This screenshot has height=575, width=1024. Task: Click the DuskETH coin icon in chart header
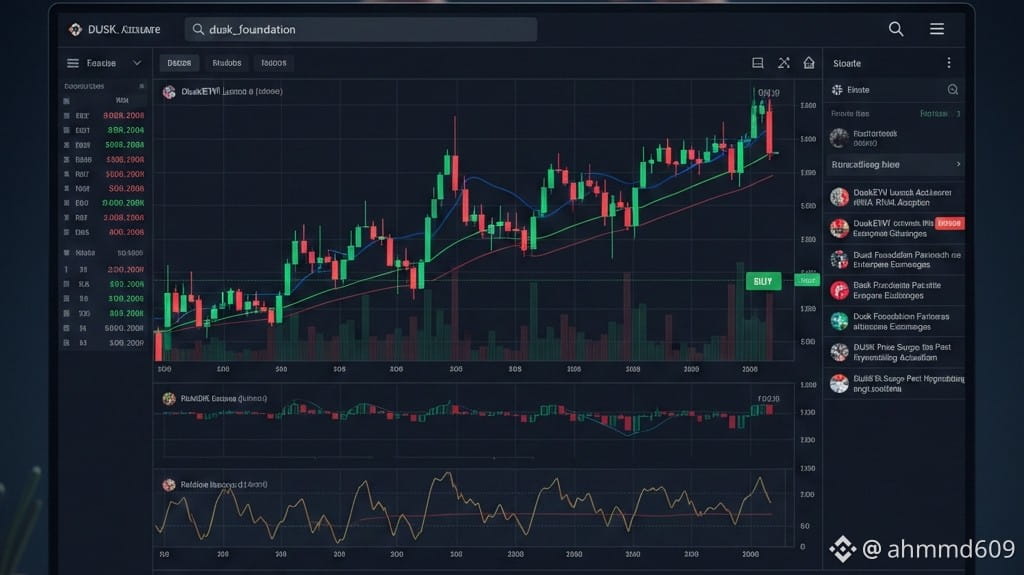point(169,92)
